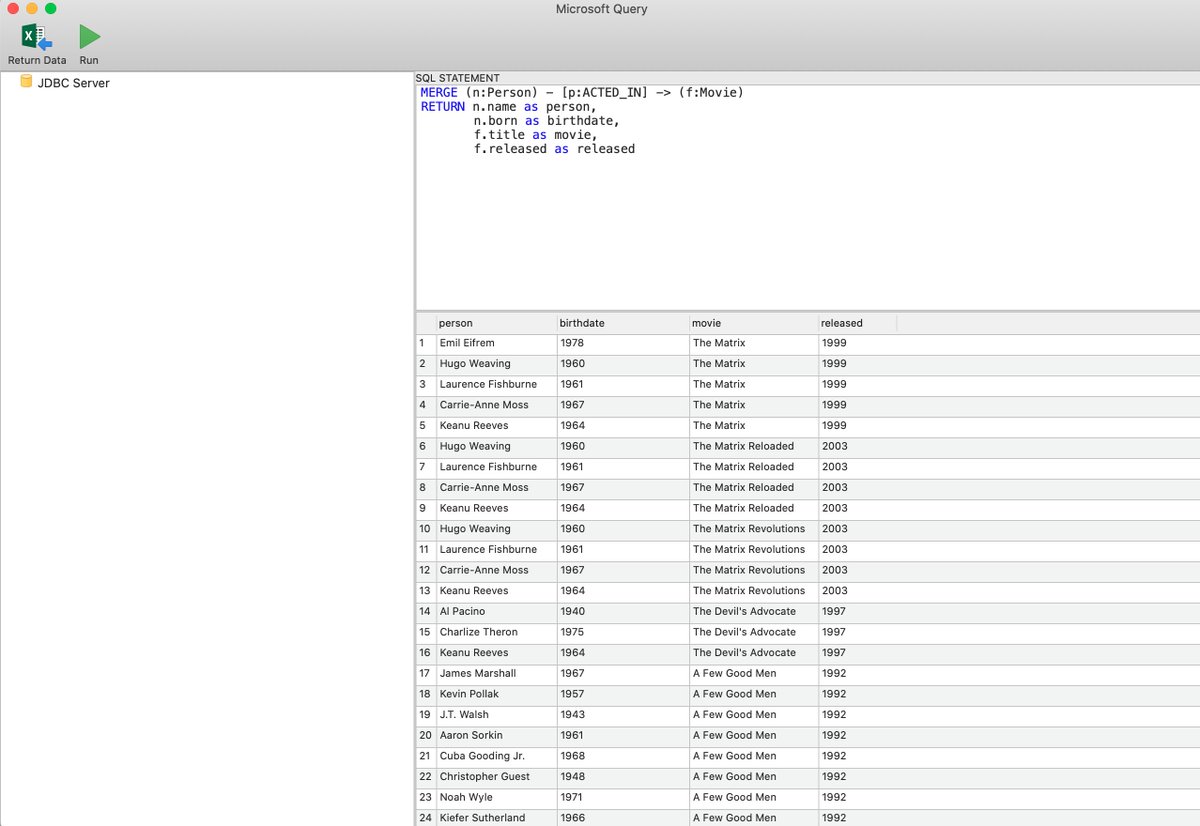Image resolution: width=1200 pixels, height=826 pixels.
Task: Click the MERGE keyword in the query
Action: click(x=440, y=92)
